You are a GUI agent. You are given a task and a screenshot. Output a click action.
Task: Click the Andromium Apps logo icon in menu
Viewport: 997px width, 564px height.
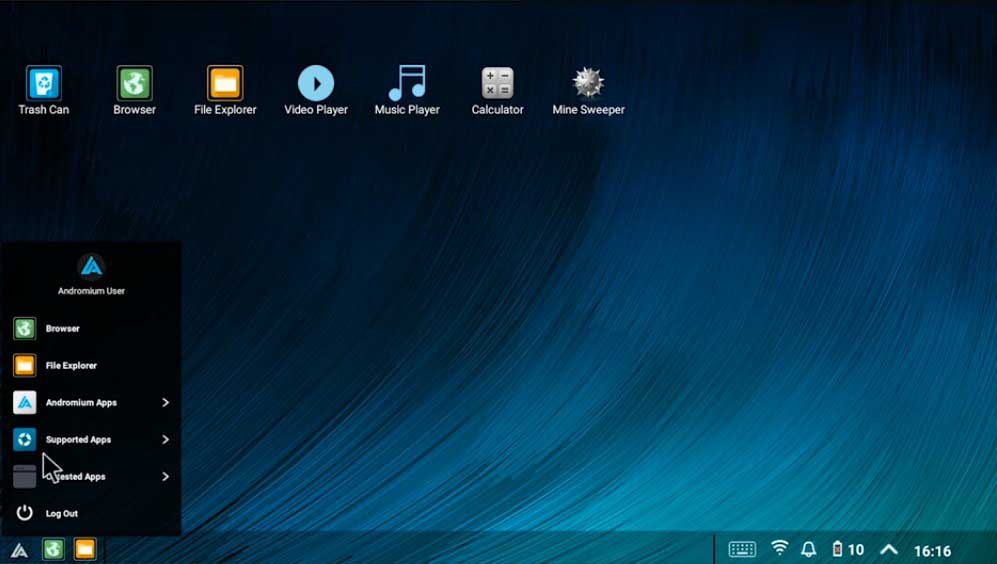click(24, 402)
